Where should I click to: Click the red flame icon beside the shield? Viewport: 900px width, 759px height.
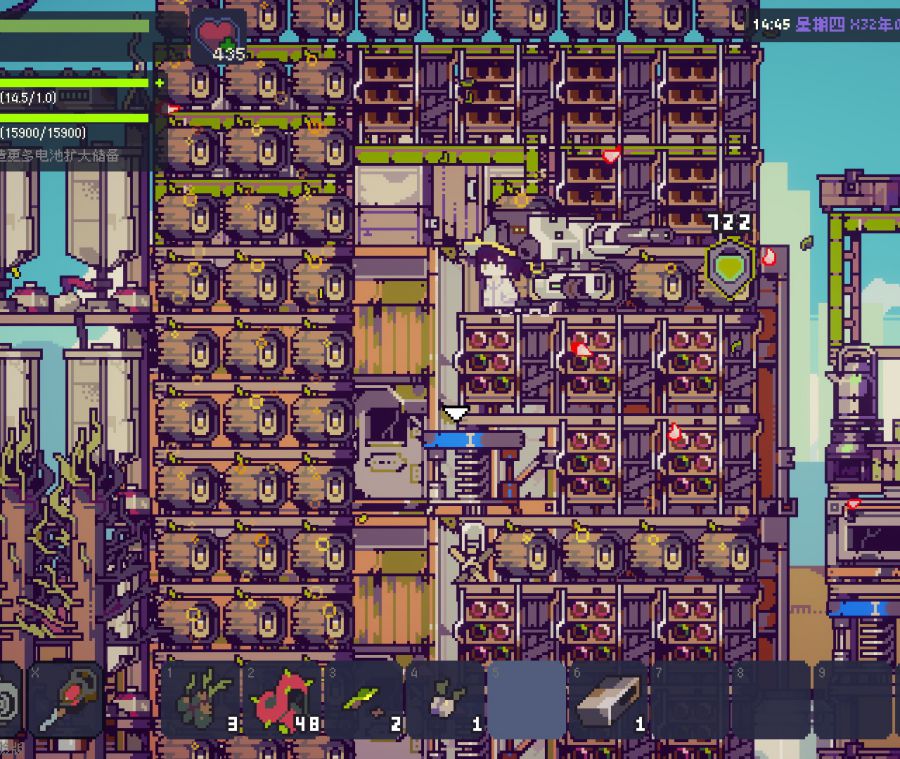coord(768,256)
